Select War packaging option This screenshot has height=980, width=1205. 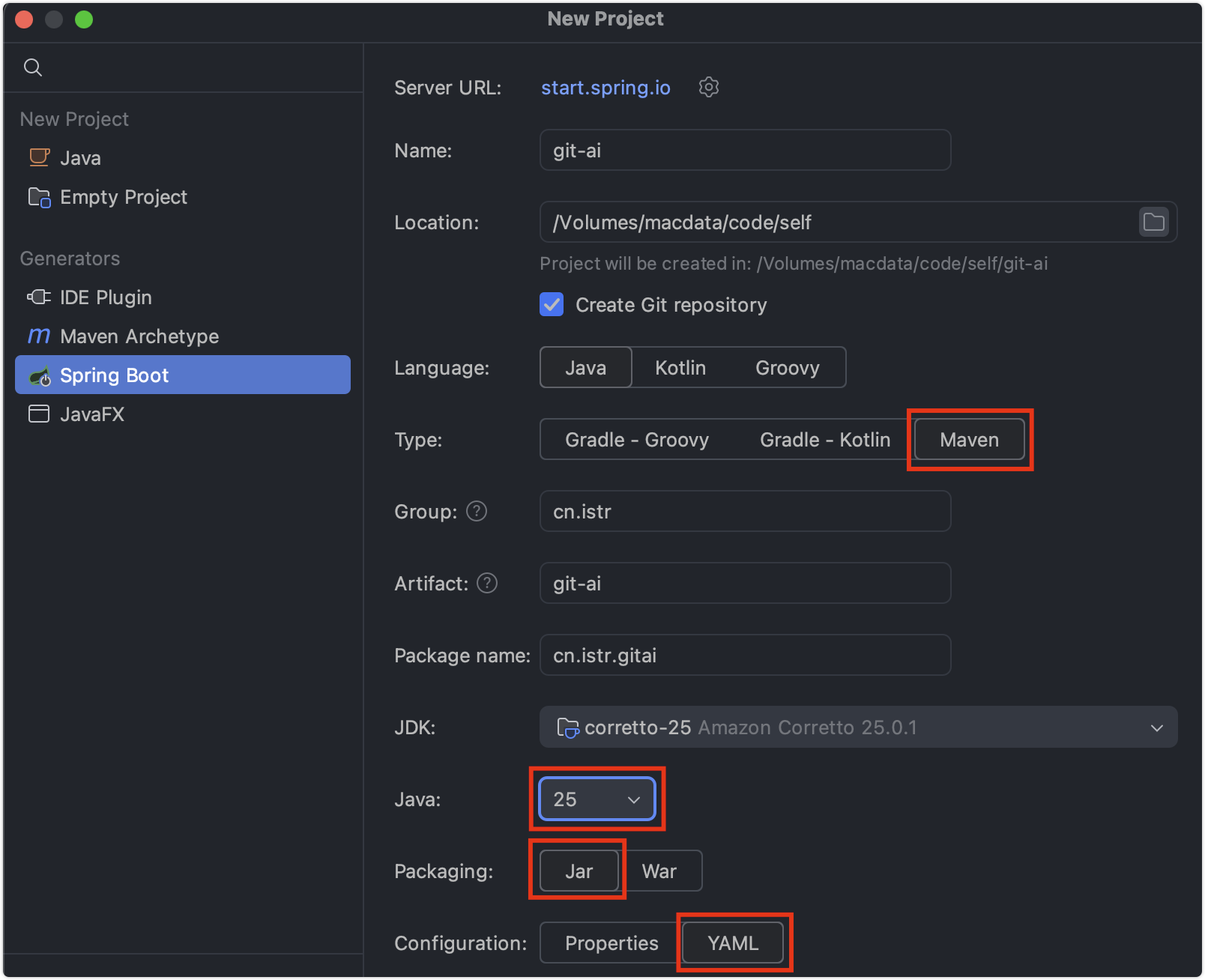click(x=659, y=871)
